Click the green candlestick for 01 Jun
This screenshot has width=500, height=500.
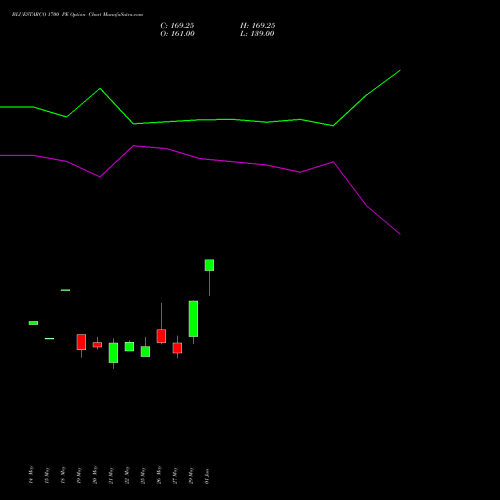click(x=209, y=265)
